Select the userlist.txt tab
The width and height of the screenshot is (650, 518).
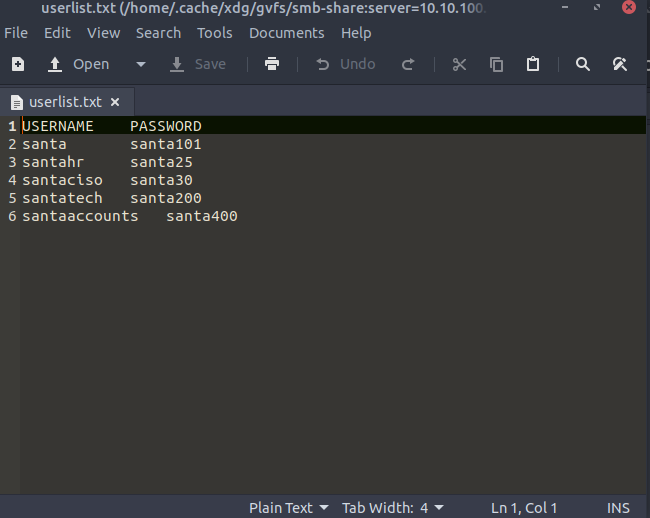(x=63, y=102)
